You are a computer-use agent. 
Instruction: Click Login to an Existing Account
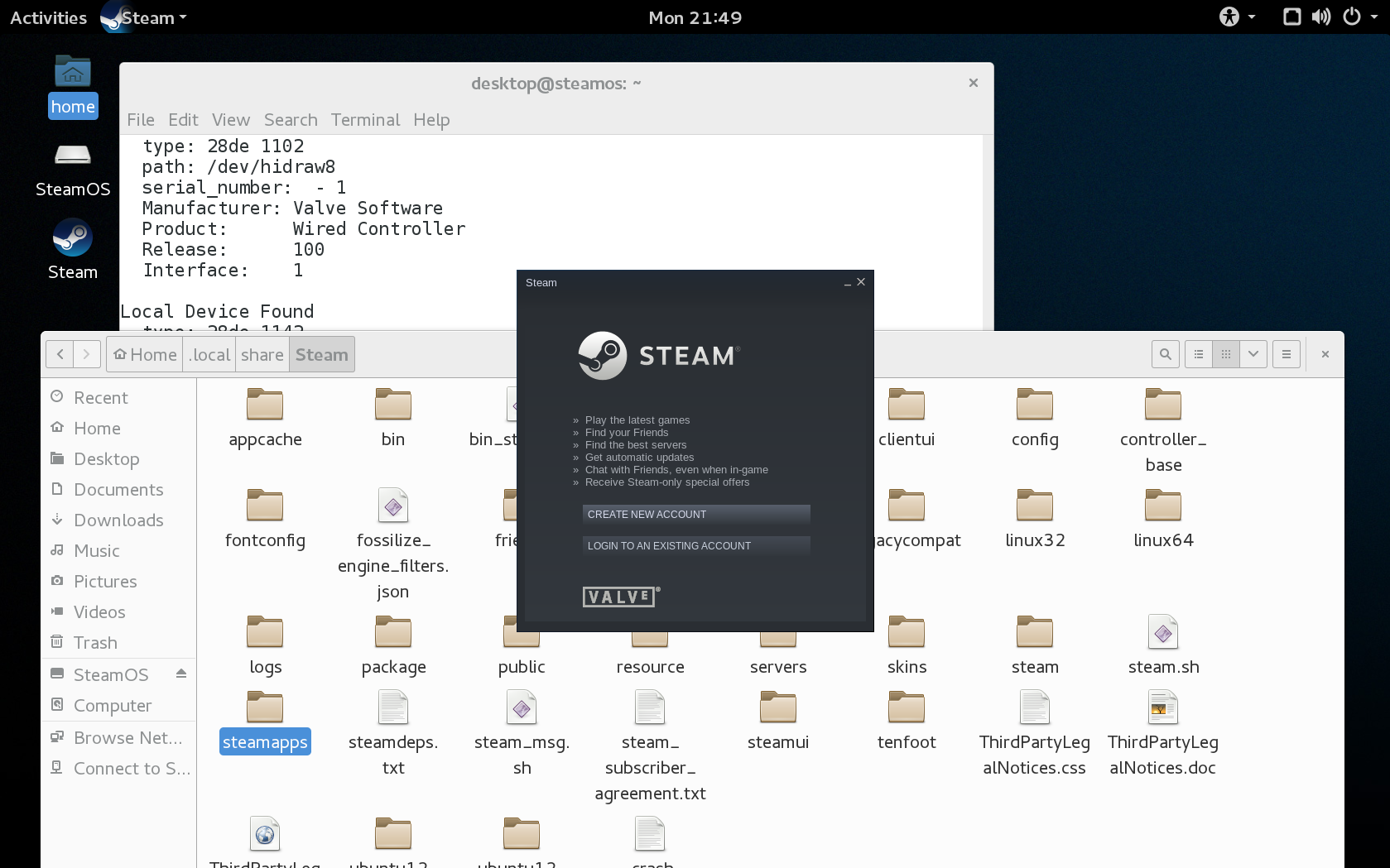[x=696, y=546]
